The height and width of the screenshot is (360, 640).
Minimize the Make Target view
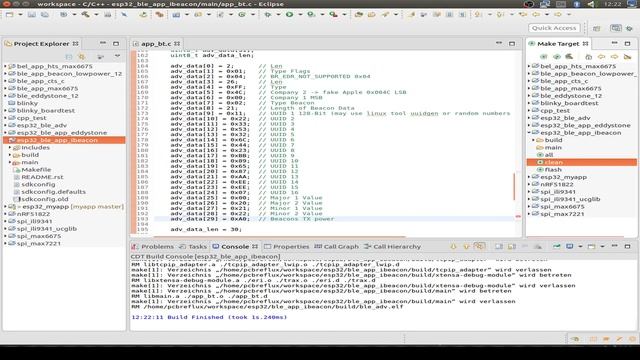[x=614, y=43]
